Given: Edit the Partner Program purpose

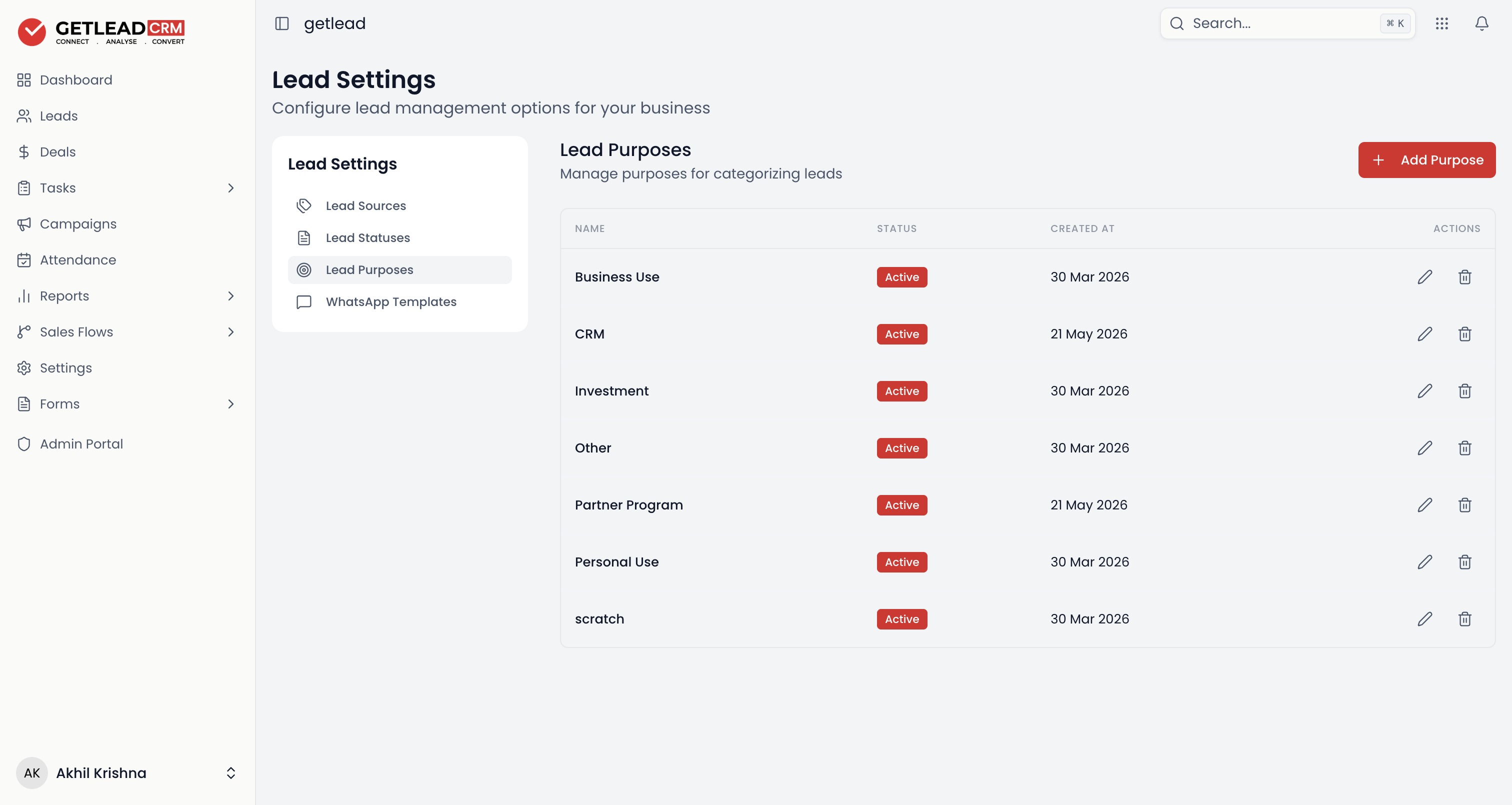Looking at the screenshot, I should click(x=1424, y=505).
